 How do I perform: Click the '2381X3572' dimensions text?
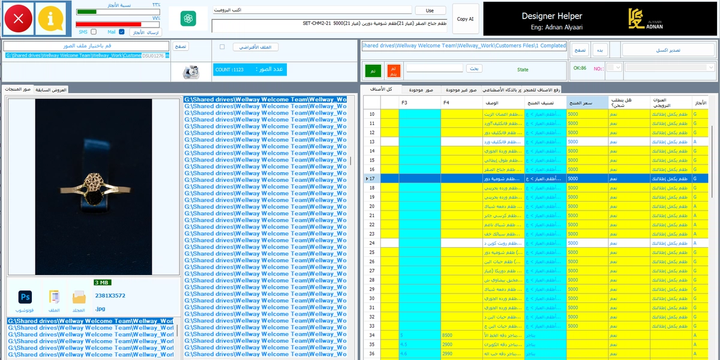click(x=110, y=296)
